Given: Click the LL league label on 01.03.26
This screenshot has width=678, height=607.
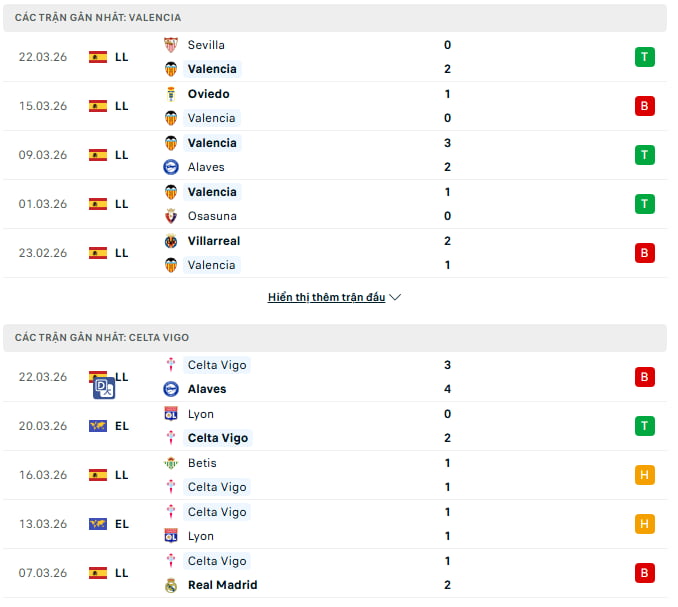Looking at the screenshot, I should coord(122,204).
